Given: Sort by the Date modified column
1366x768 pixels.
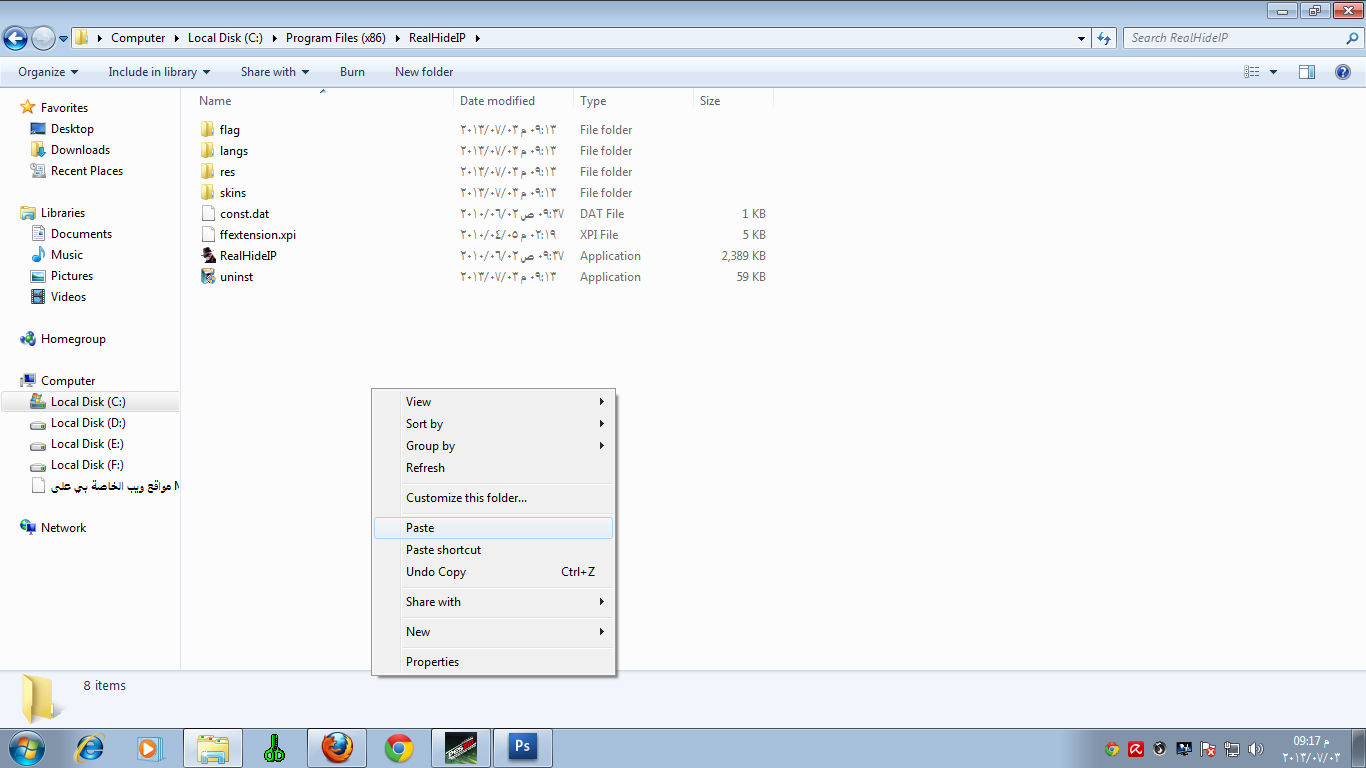Looking at the screenshot, I should point(497,101).
